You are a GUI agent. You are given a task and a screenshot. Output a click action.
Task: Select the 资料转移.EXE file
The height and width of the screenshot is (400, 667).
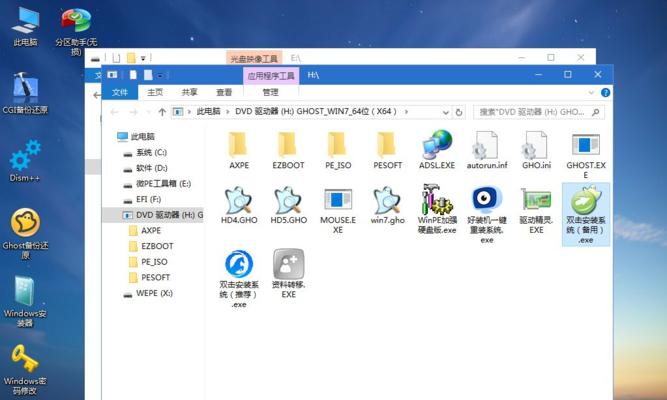click(x=288, y=274)
